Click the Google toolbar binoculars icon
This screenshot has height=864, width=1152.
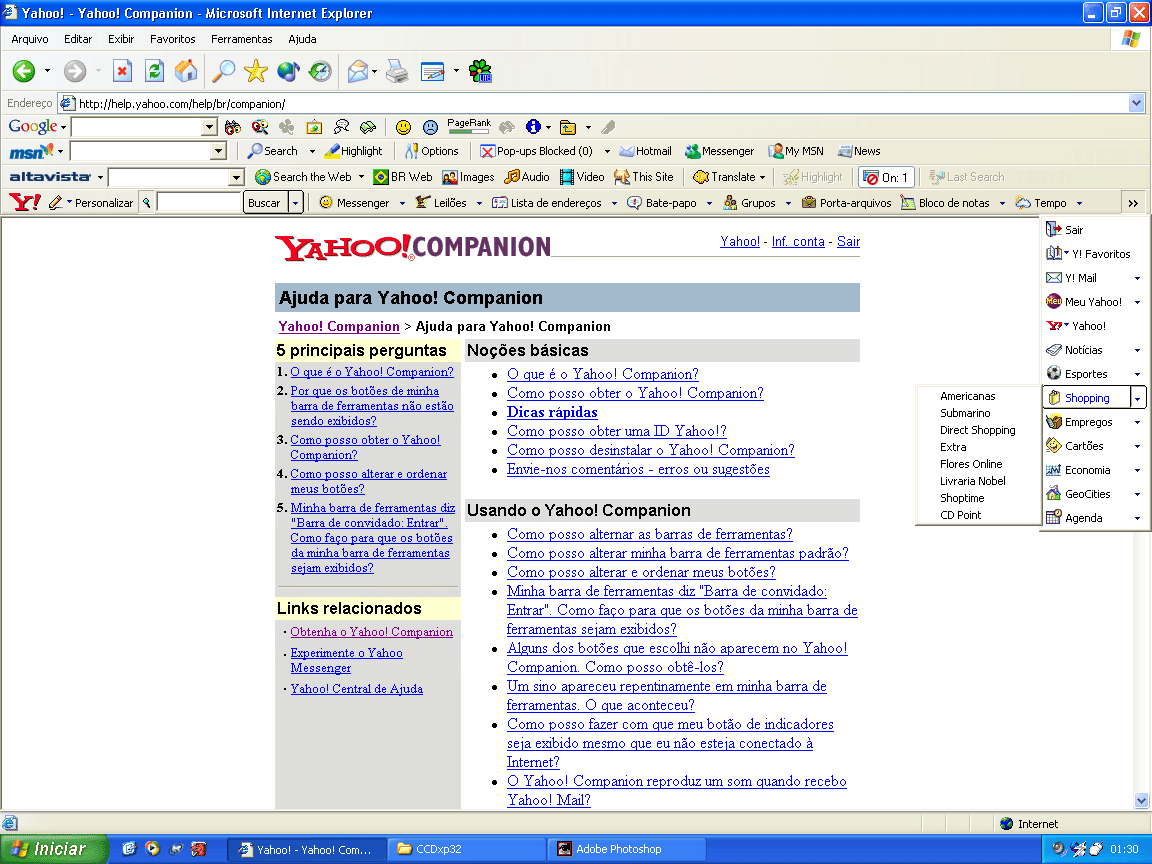[x=233, y=127]
